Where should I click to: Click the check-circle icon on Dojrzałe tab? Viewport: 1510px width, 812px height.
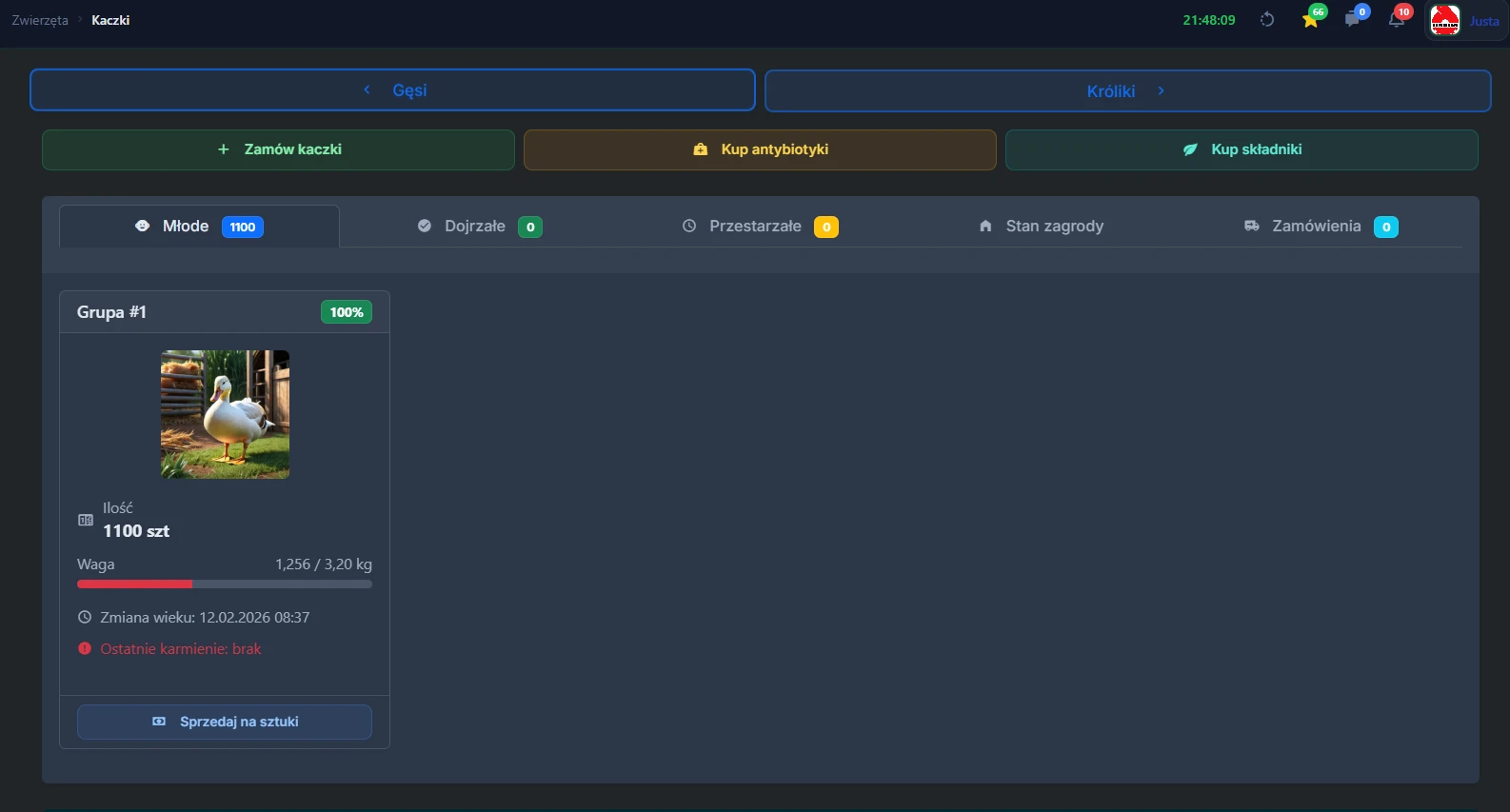425,226
